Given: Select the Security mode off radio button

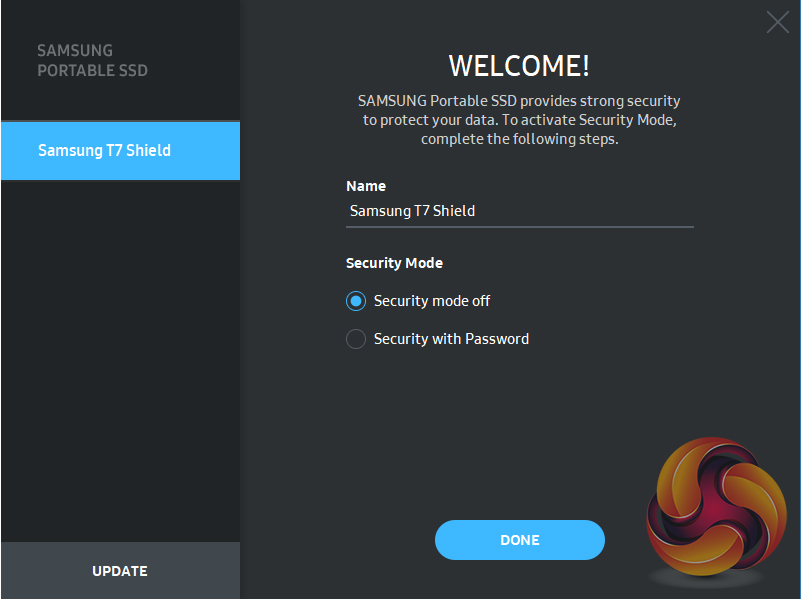Looking at the screenshot, I should (x=356, y=301).
